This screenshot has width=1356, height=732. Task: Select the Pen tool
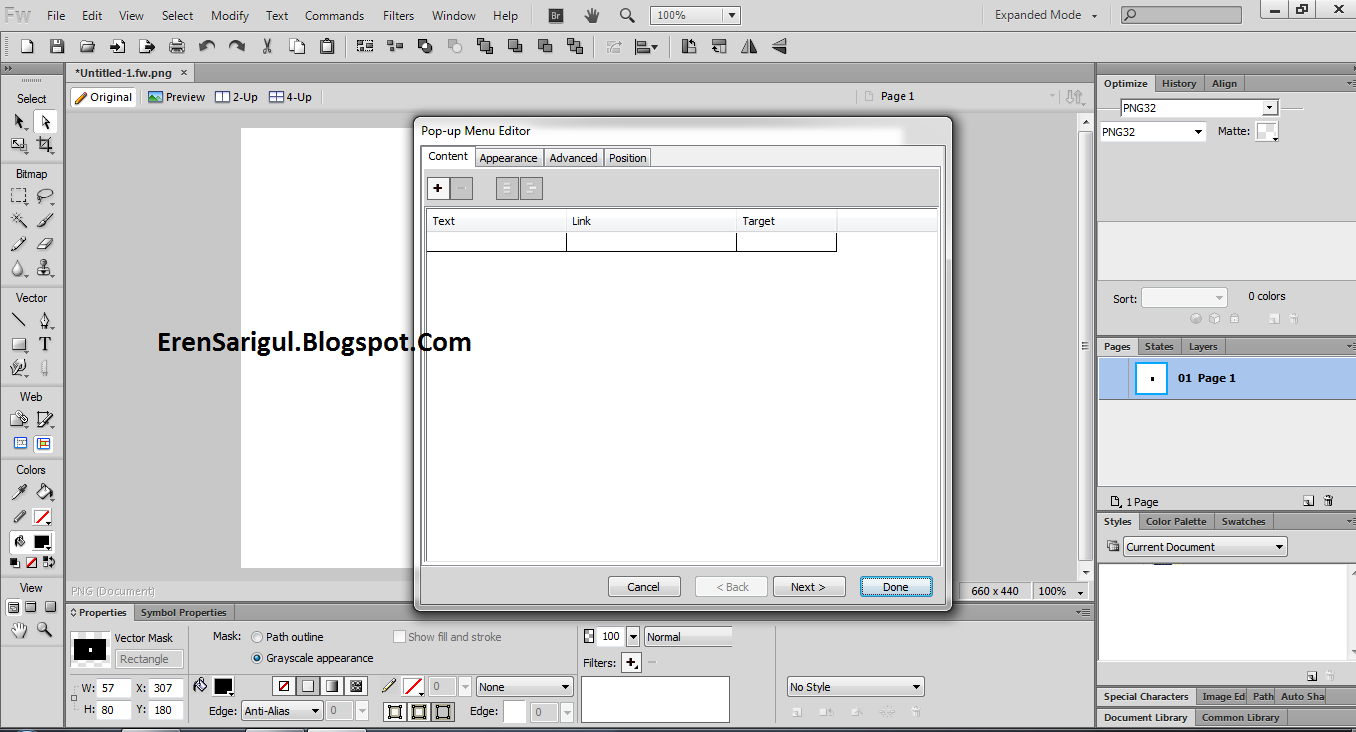point(45,321)
